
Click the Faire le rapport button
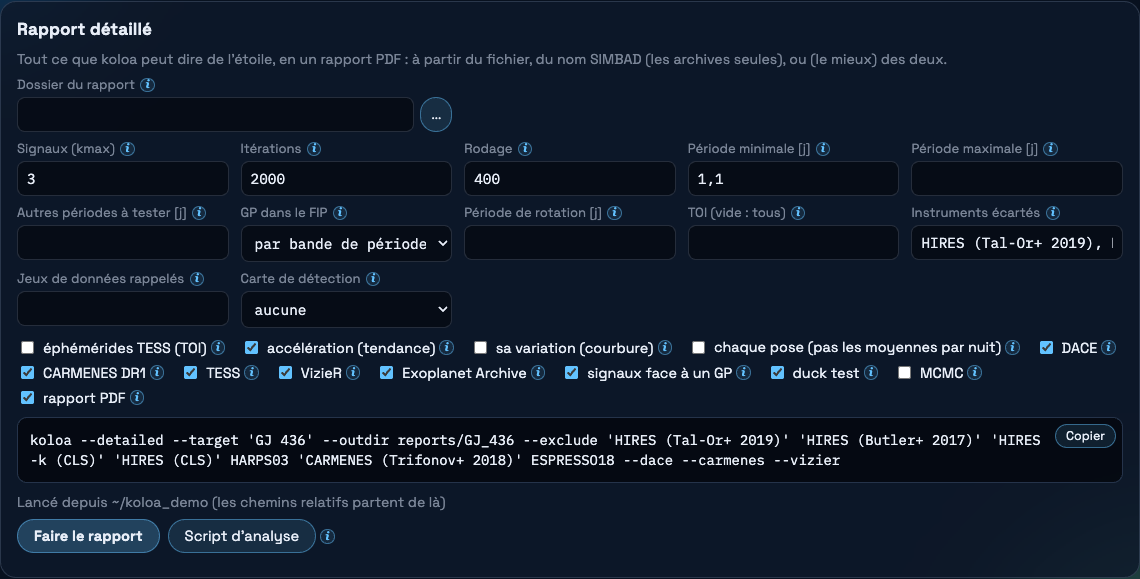[88, 536]
